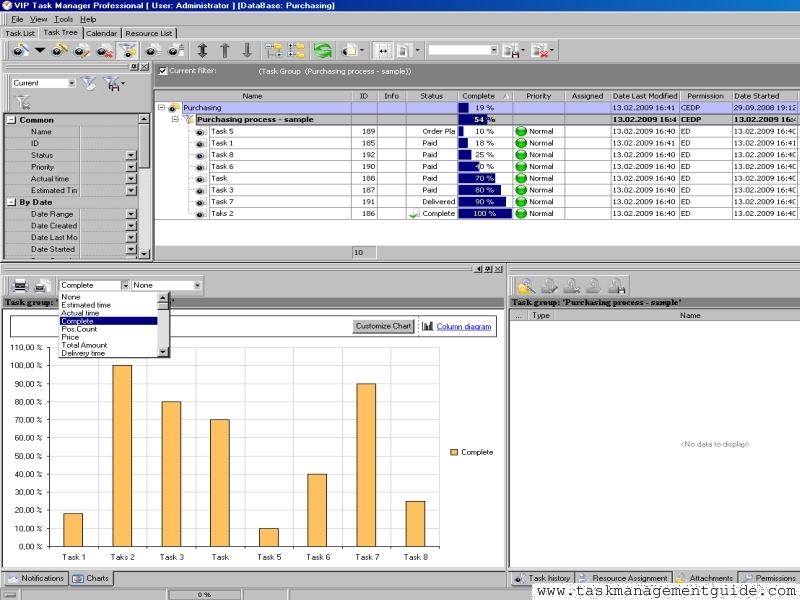Open the Help menu
The width and height of the screenshot is (800, 600).
coord(88,19)
